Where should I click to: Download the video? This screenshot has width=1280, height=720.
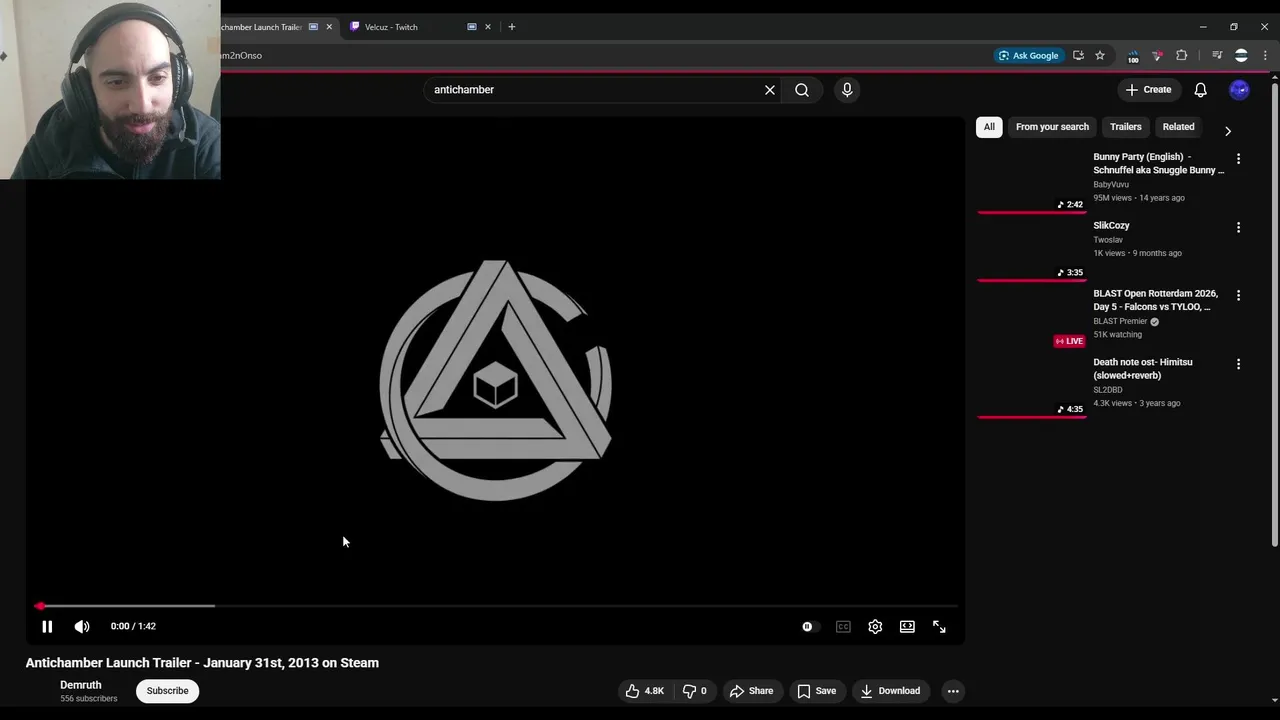(x=890, y=691)
